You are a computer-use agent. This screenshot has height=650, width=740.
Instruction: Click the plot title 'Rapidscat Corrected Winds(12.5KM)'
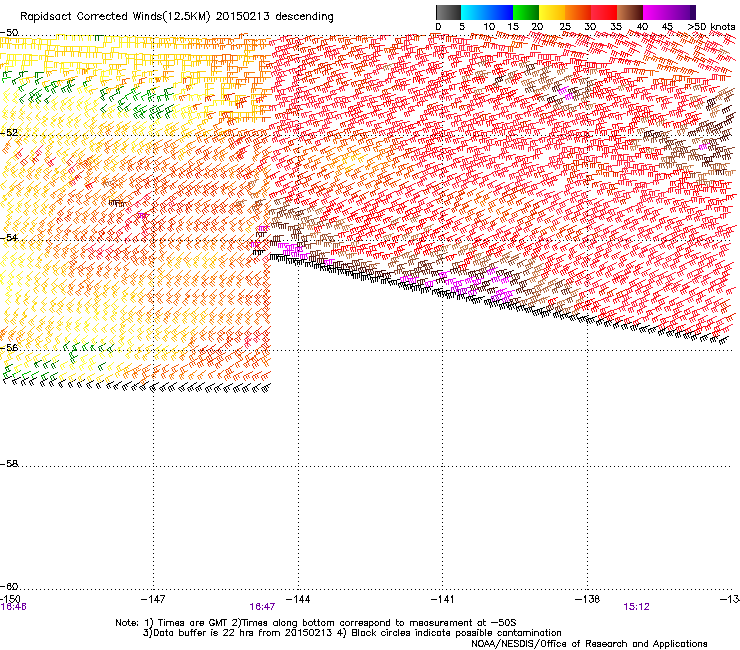pyautogui.click(x=115, y=17)
